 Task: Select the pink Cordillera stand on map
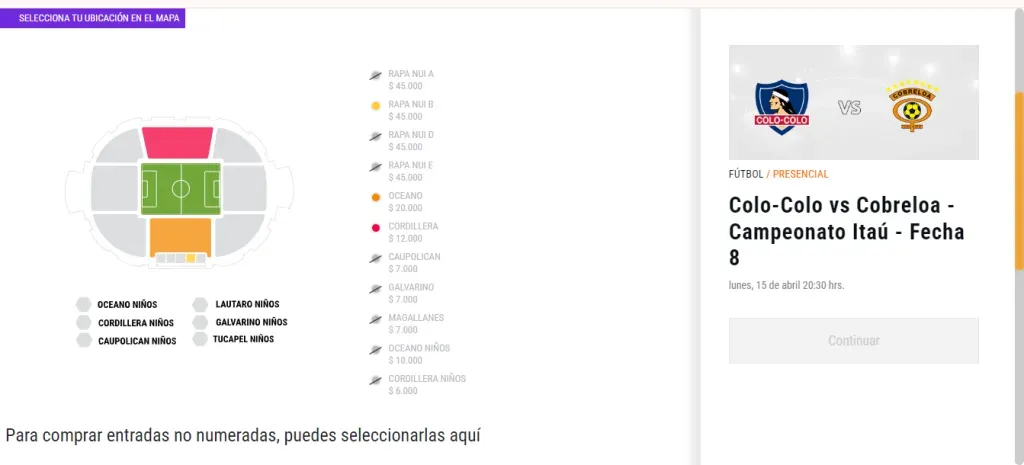coord(178,142)
